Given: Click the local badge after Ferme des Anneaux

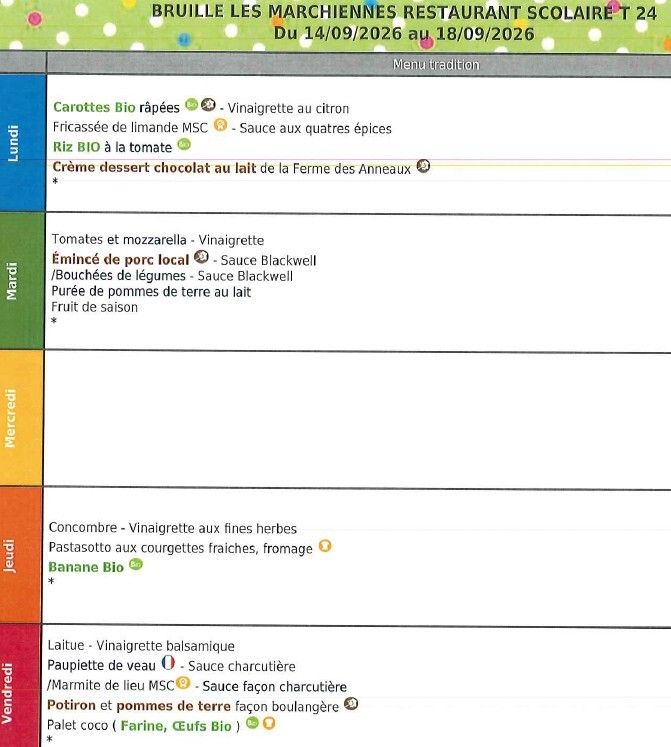Looking at the screenshot, I should pyautogui.click(x=423, y=166).
